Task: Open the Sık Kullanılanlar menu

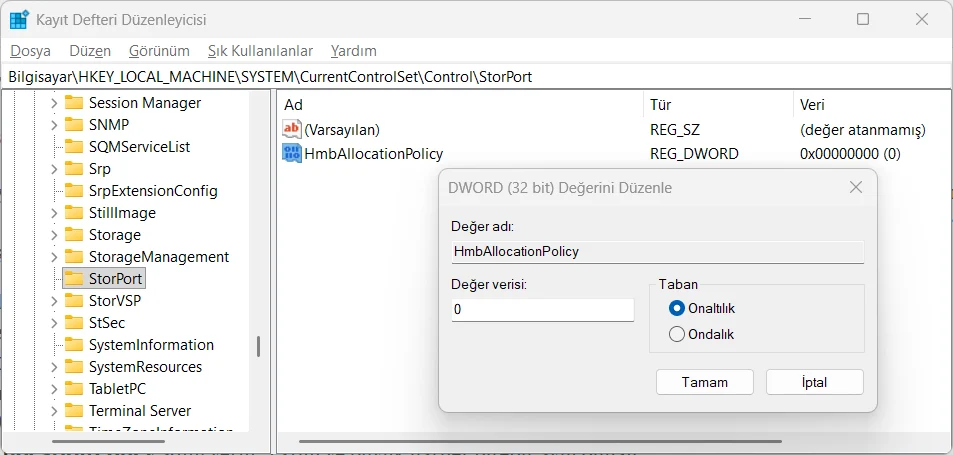Action: [x=260, y=50]
